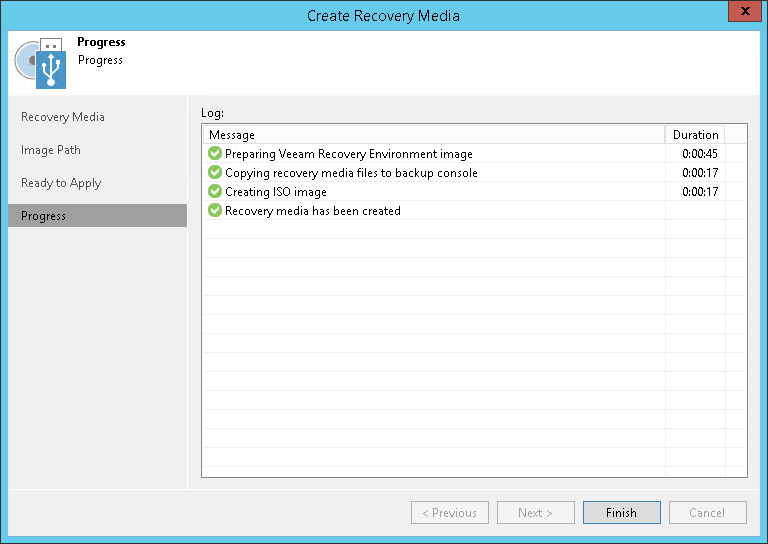Screen dimensions: 768x544
Task: Open the Recovery Media wizard step
Action: (63, 117)
